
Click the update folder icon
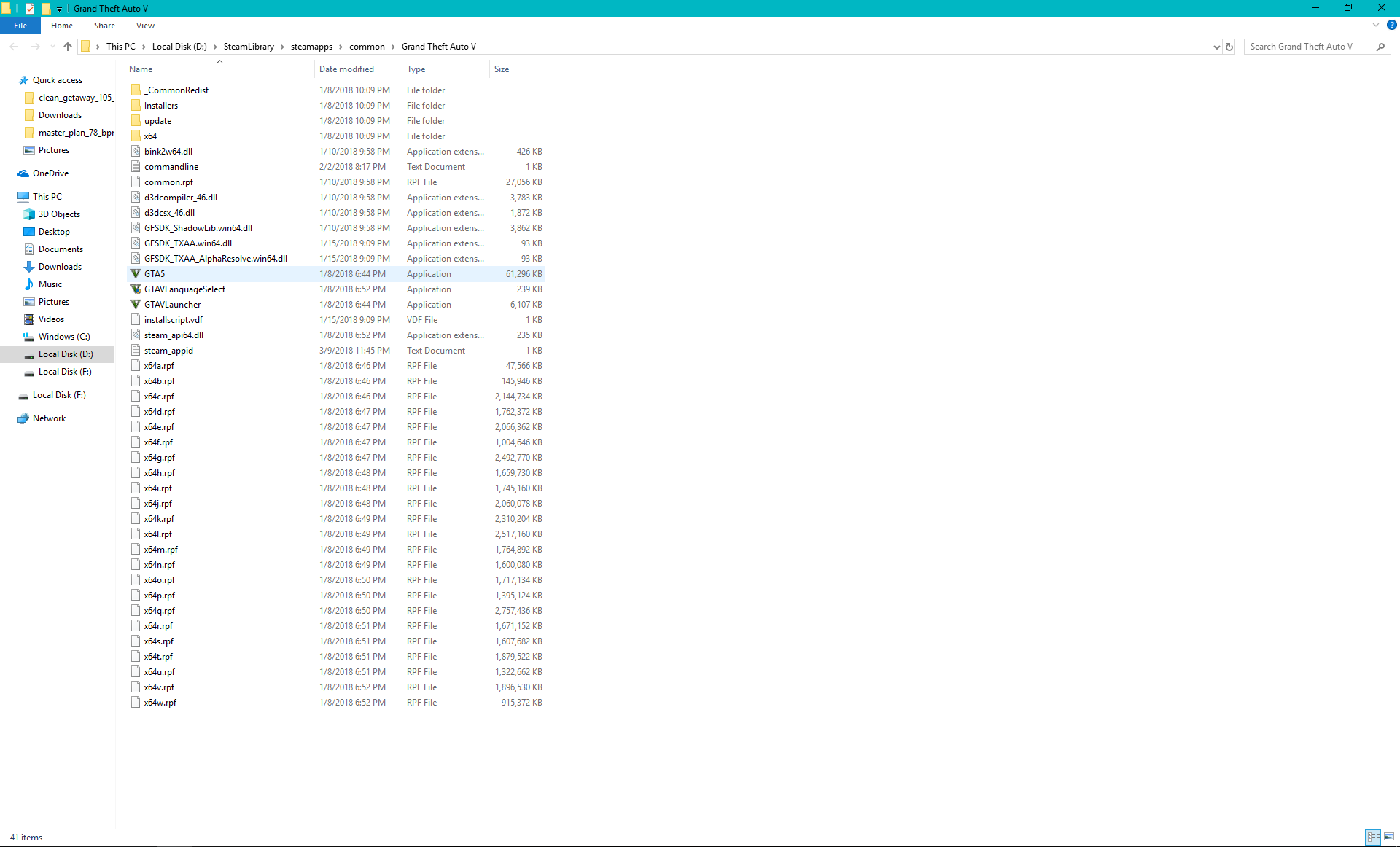[x=136, y=121]
